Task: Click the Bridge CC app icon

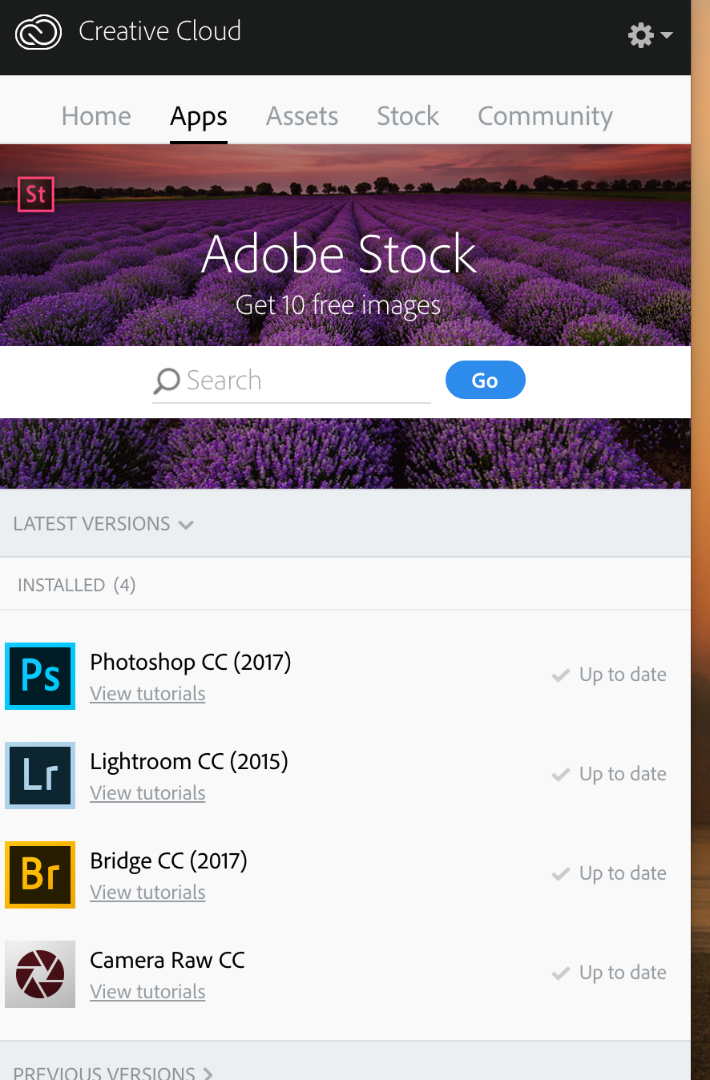Action: click(x=40, y=875)
